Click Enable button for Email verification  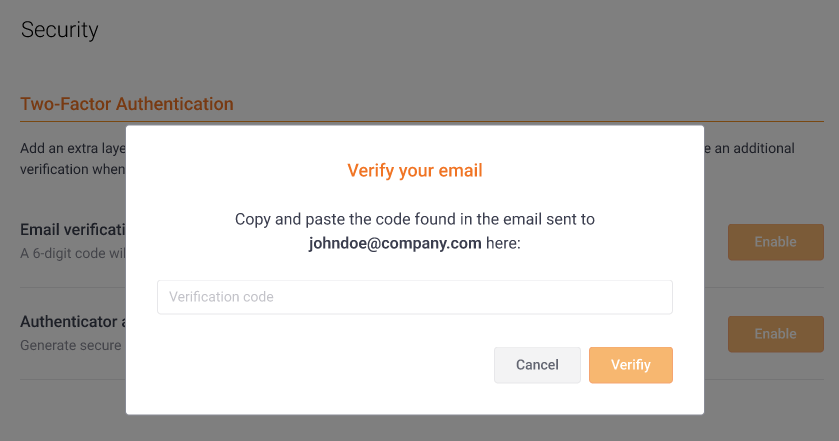click(x=775, y=242)
